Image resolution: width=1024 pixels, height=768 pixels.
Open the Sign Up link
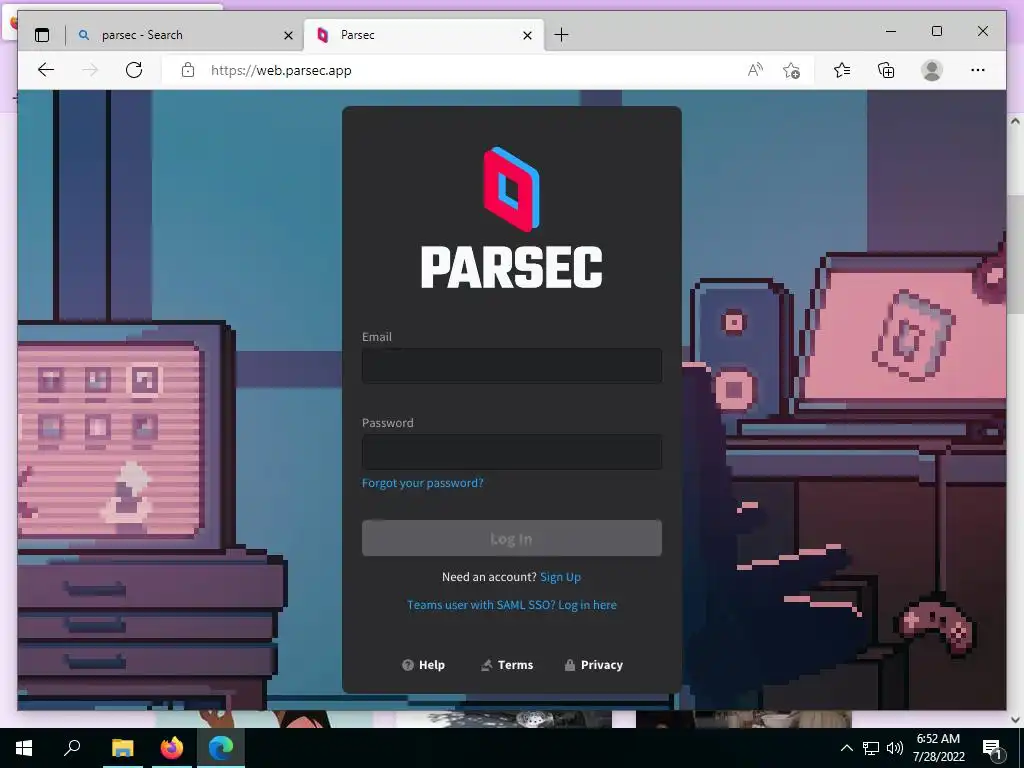point(560,577)
